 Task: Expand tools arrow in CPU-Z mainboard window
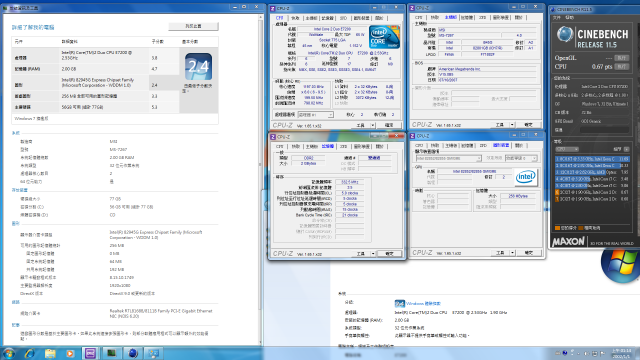512,124
